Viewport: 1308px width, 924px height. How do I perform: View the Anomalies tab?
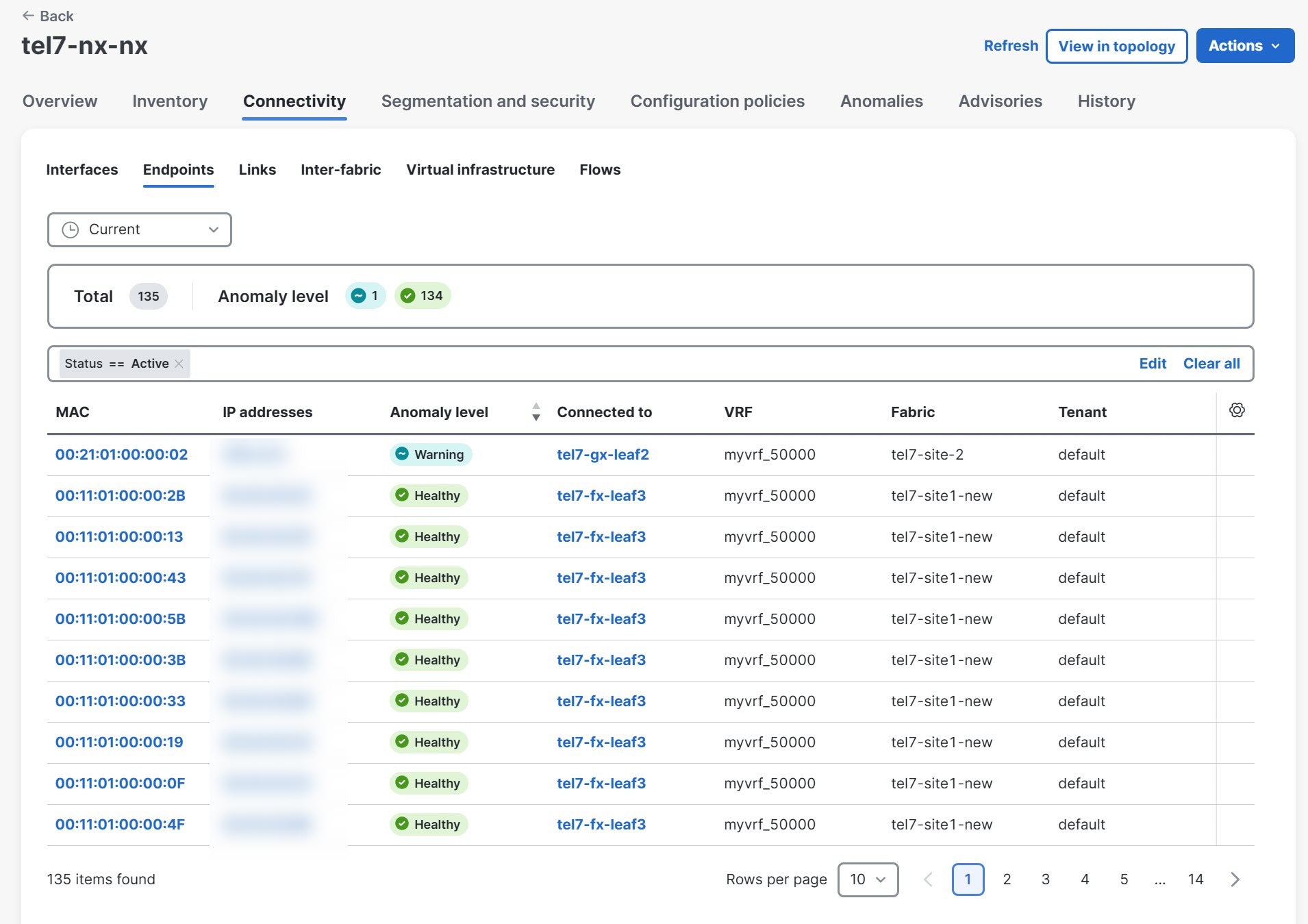(x=881, y=101)
